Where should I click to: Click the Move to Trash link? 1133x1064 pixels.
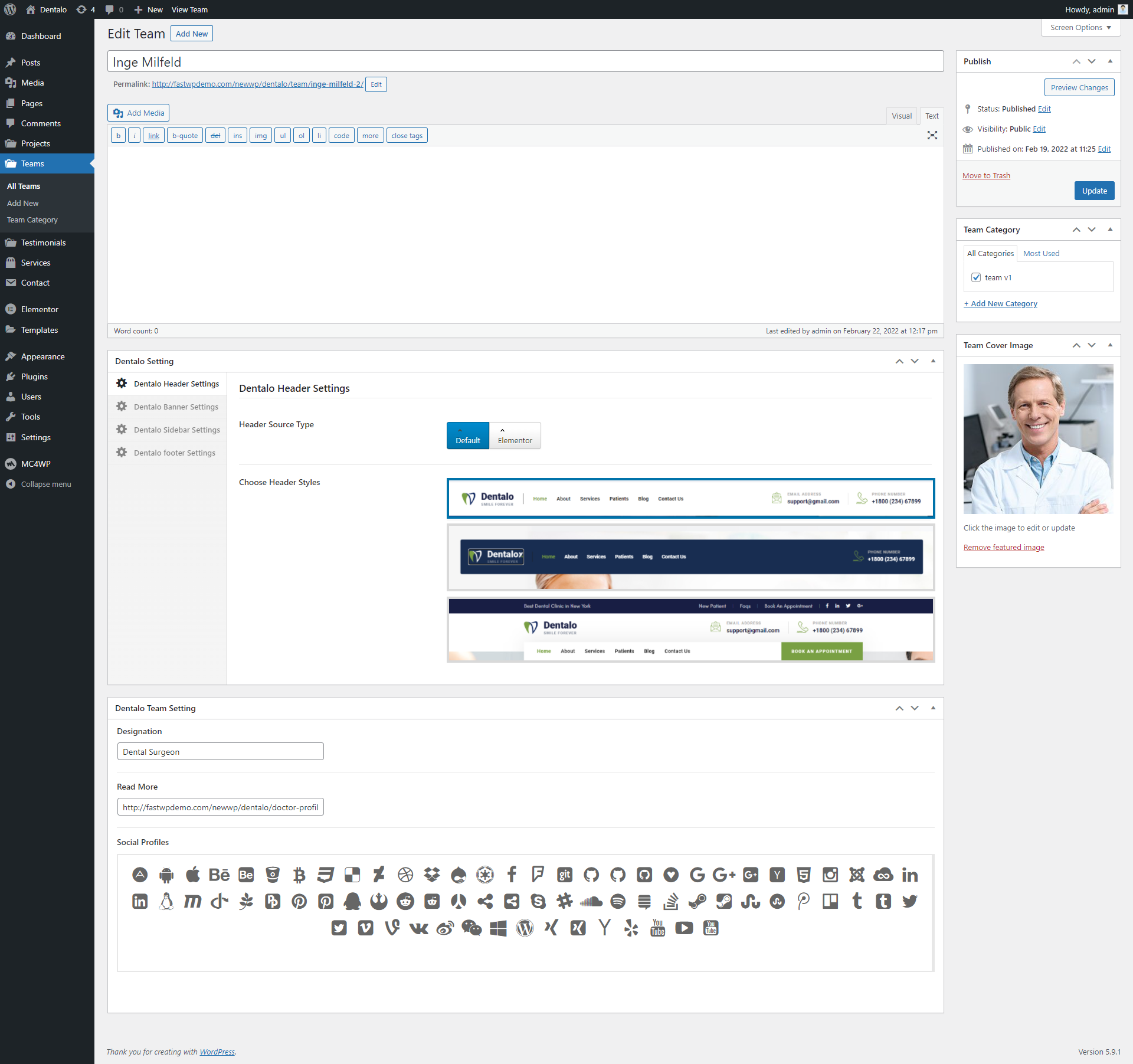click(x=986, y=176)
